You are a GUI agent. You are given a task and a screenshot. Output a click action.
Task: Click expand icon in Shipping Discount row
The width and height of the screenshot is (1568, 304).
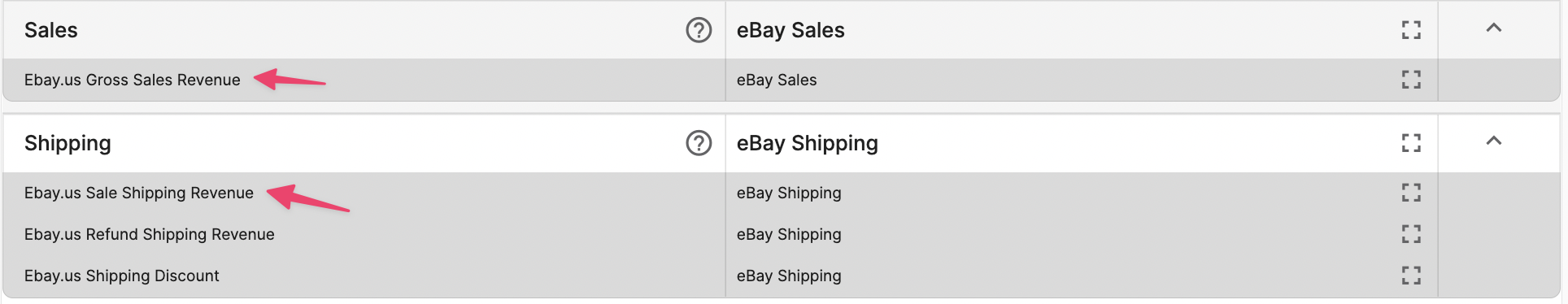click(1411, 276)
